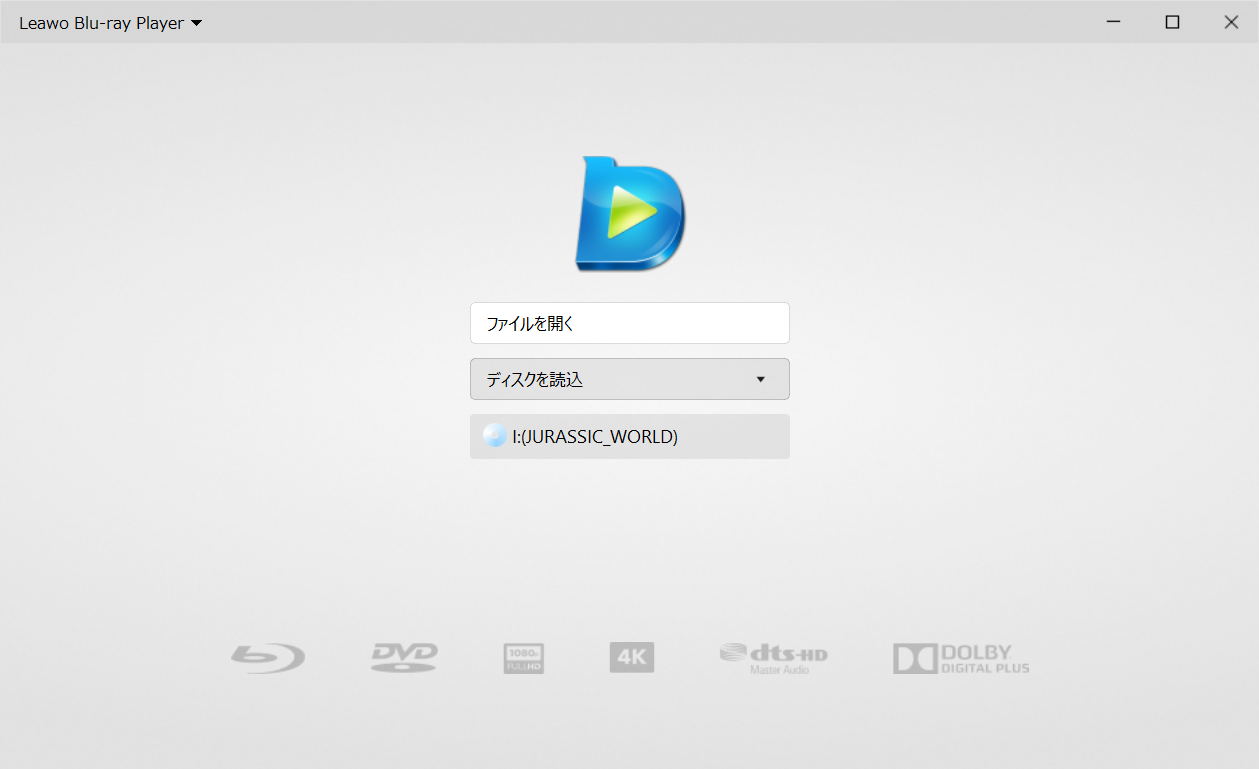Select the I:(JURASSIC_WORLD) disc entry
This screenshot has width=1259, height=769.
click(630, 436)
